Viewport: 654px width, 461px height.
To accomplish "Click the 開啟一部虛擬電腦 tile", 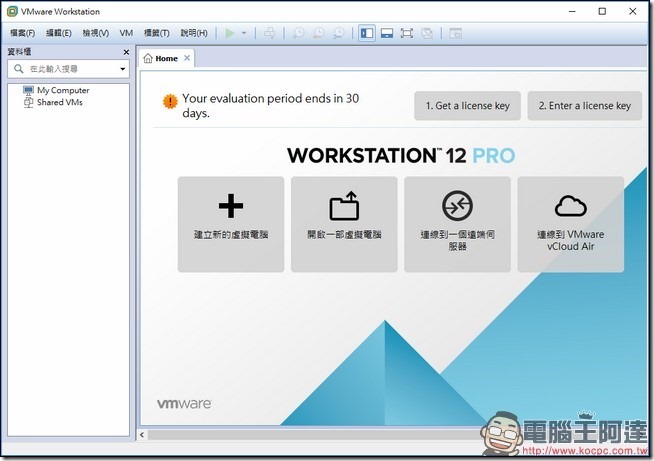I will pyautogui.click(x=344, y=224).
